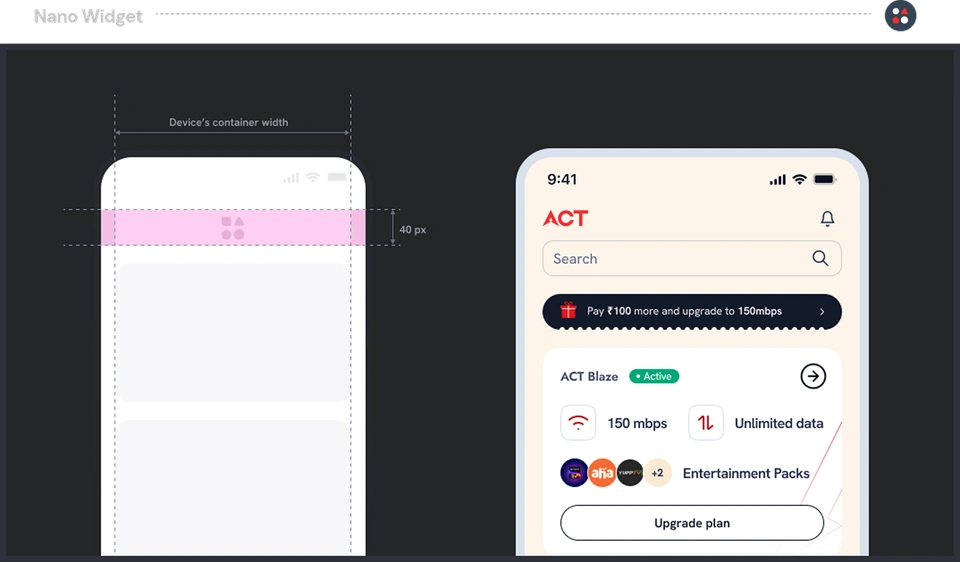Image resolution: width=960 pixels, height=562 pixels.
Task: Click the dark YuppTV pack icon
Action: pos(629,473)
